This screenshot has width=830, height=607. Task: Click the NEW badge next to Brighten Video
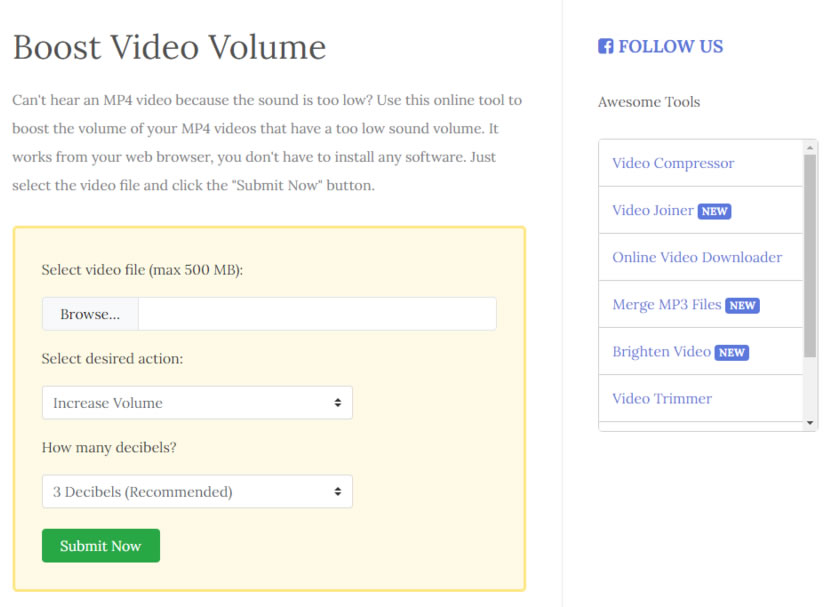732,352
